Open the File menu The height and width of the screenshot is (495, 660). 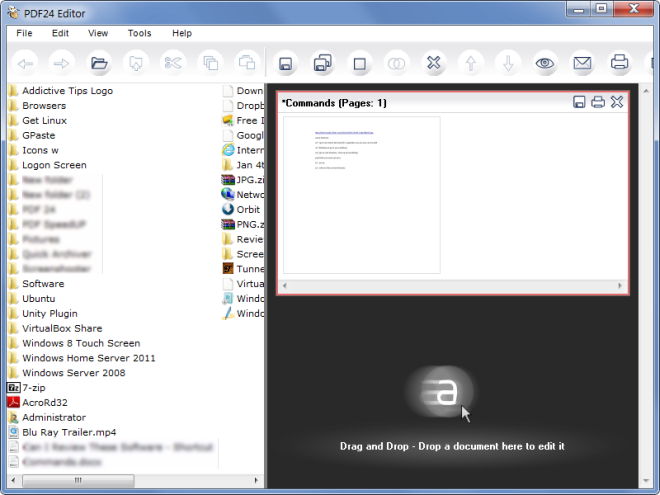(x=24, y=33)
